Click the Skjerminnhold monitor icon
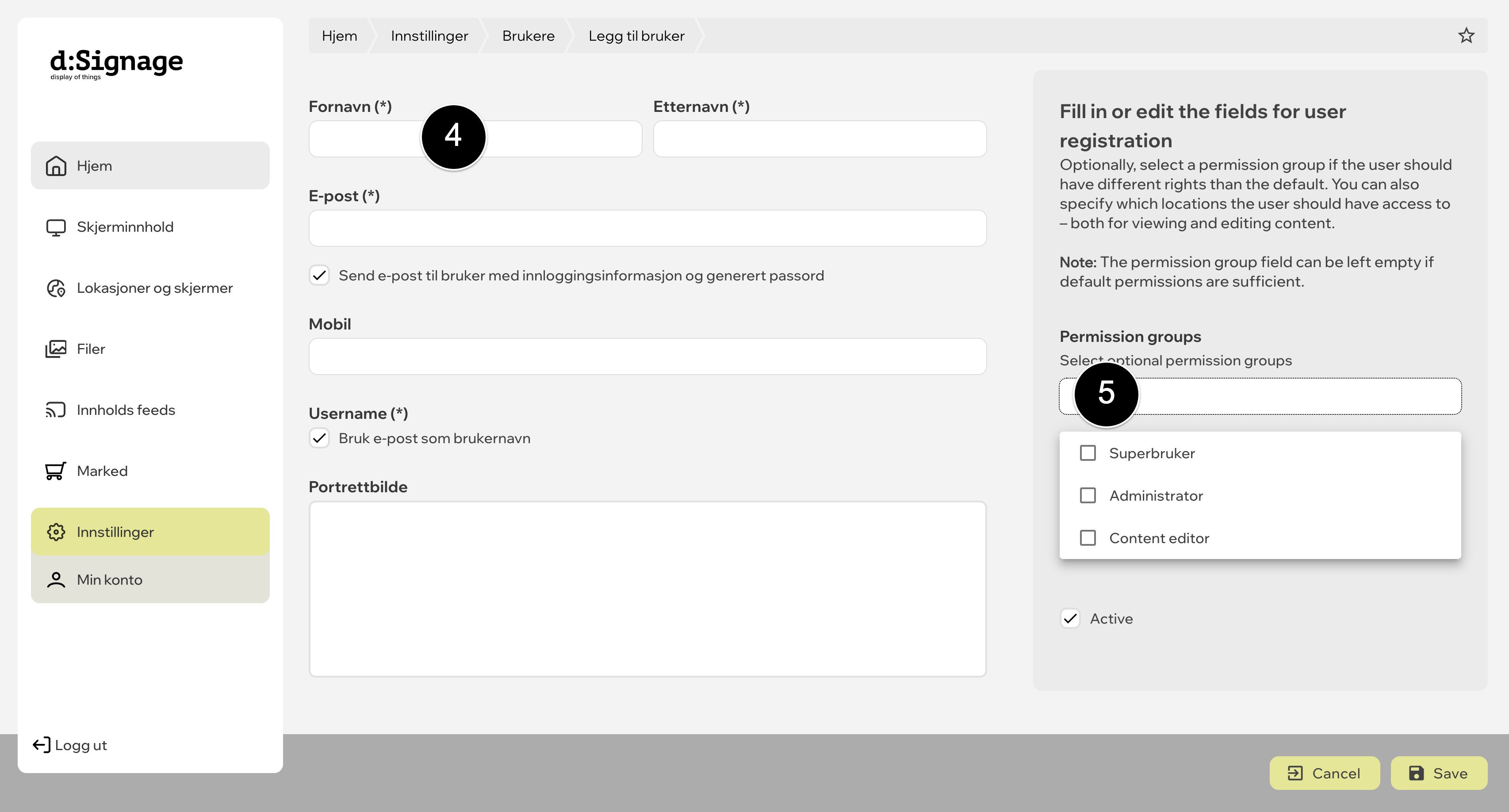The height and width of the screenshot is (812, 1509). tap(56, 227)
